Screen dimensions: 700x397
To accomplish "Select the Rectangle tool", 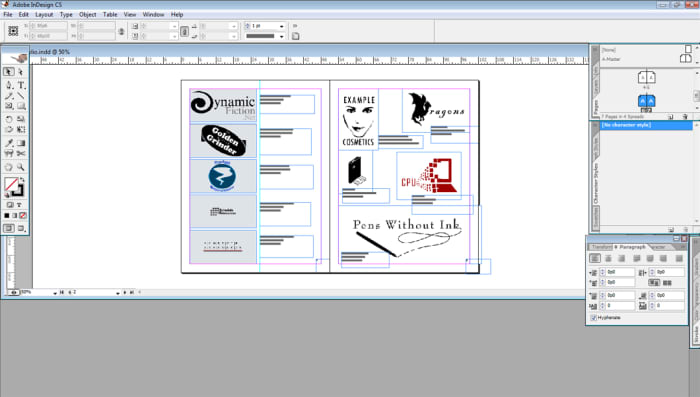I will click(21, 106).
